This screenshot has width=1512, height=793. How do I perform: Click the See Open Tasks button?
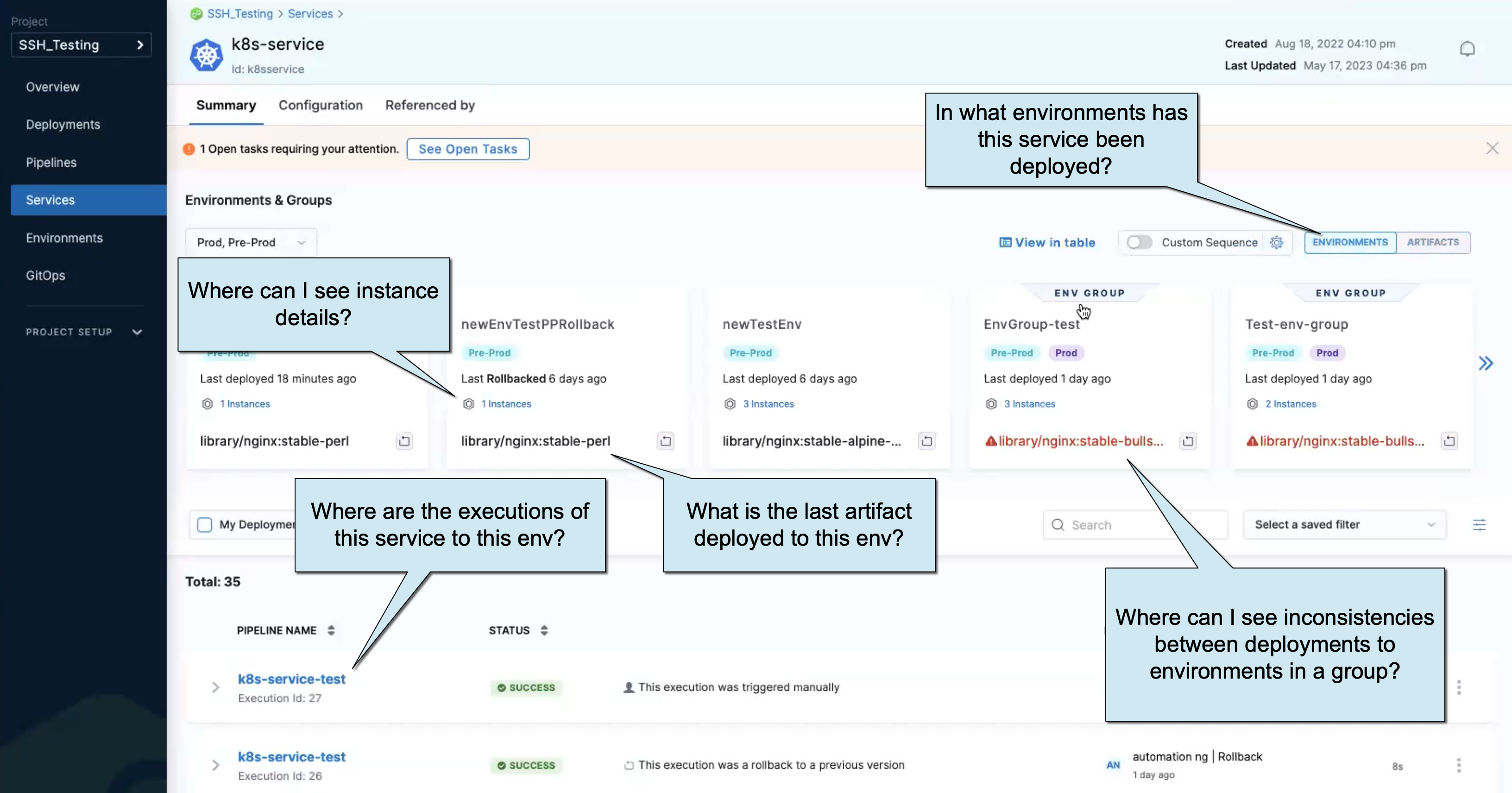(468, 149)
